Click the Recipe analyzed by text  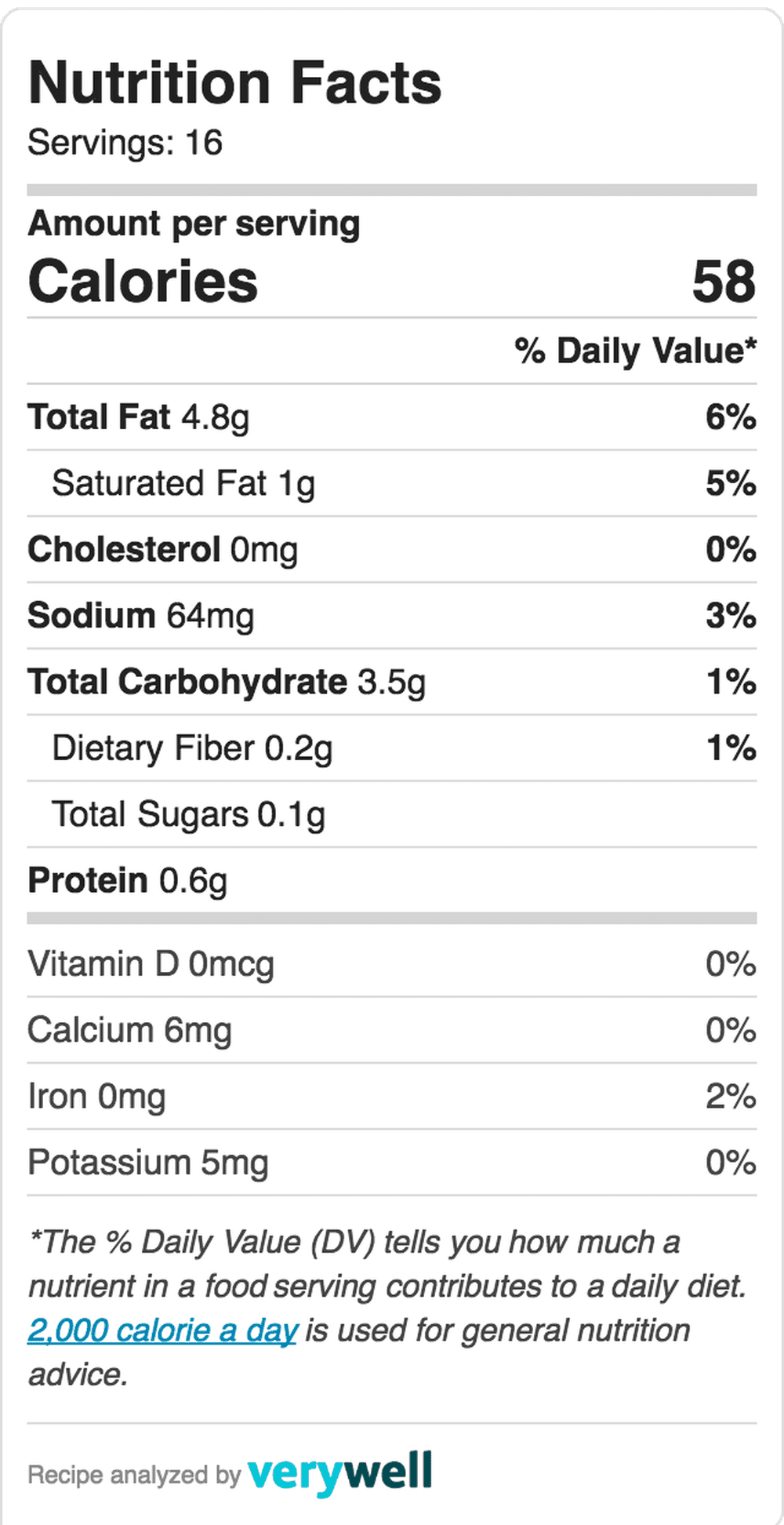(134, 1475)
